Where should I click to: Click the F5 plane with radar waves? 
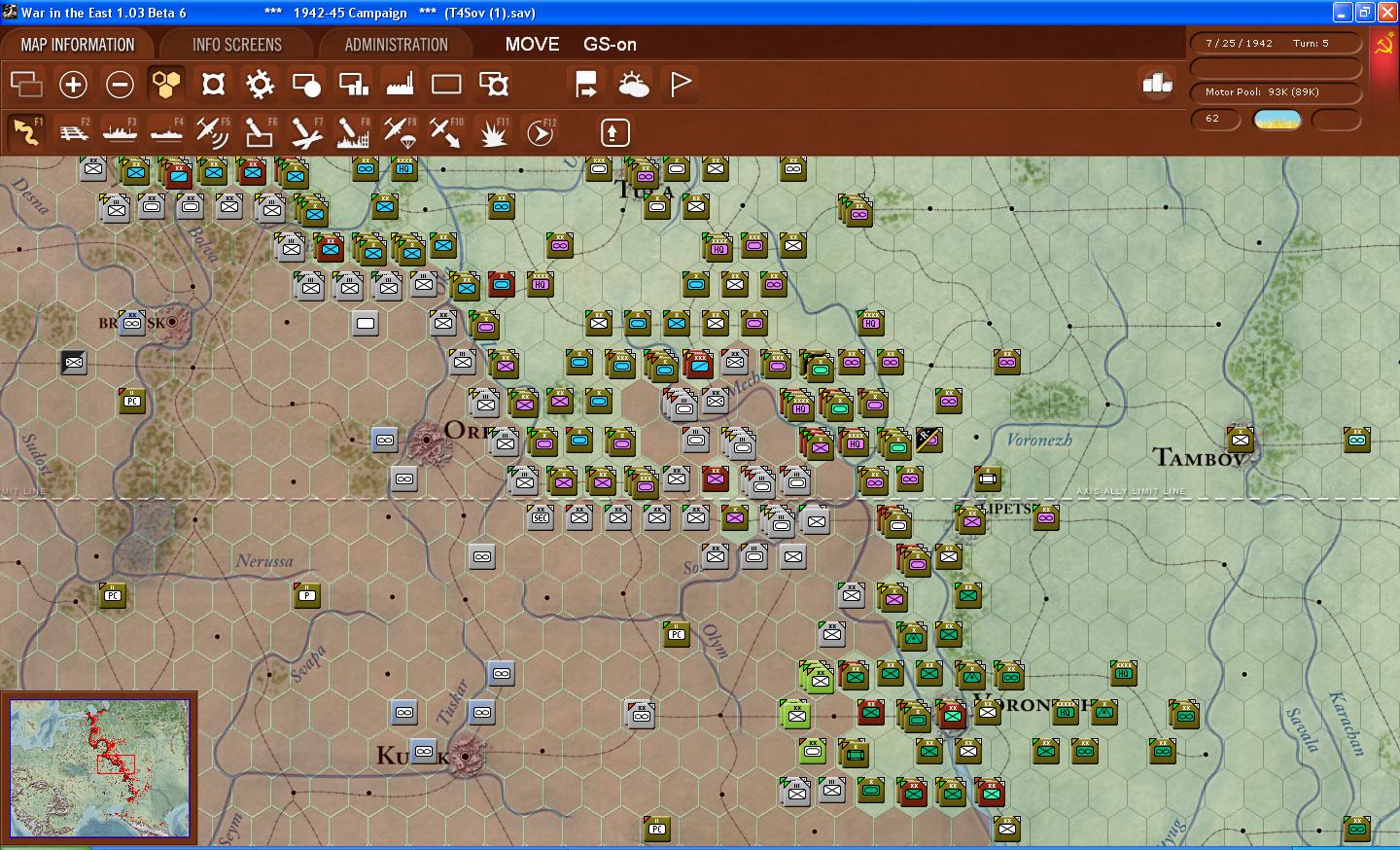[213, 131]
